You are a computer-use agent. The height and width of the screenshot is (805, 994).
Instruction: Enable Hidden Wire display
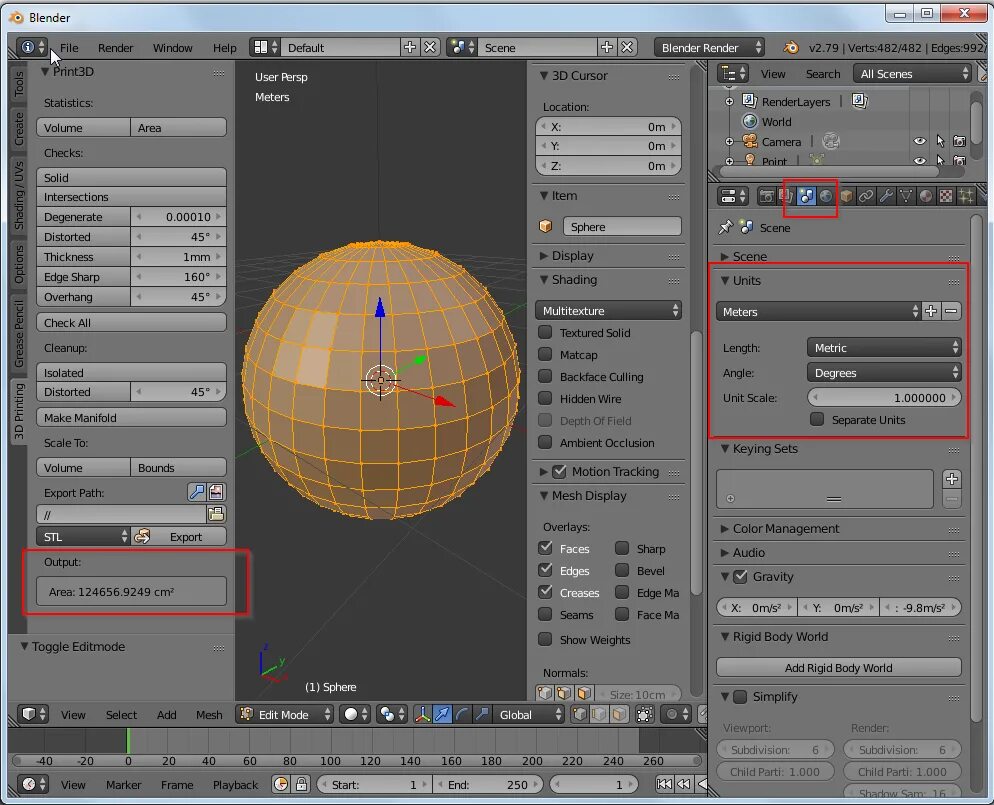545,399
